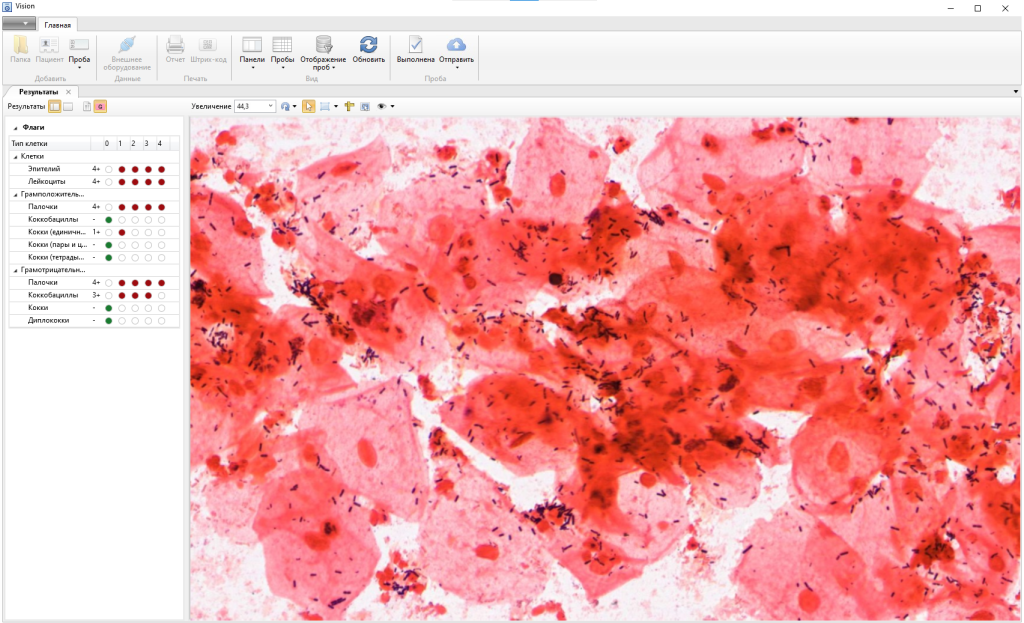Image resolution: width=1024 pixels, height=623 pixels.
Task: Collapse the Клетки tree group
Action: (15, 156)
